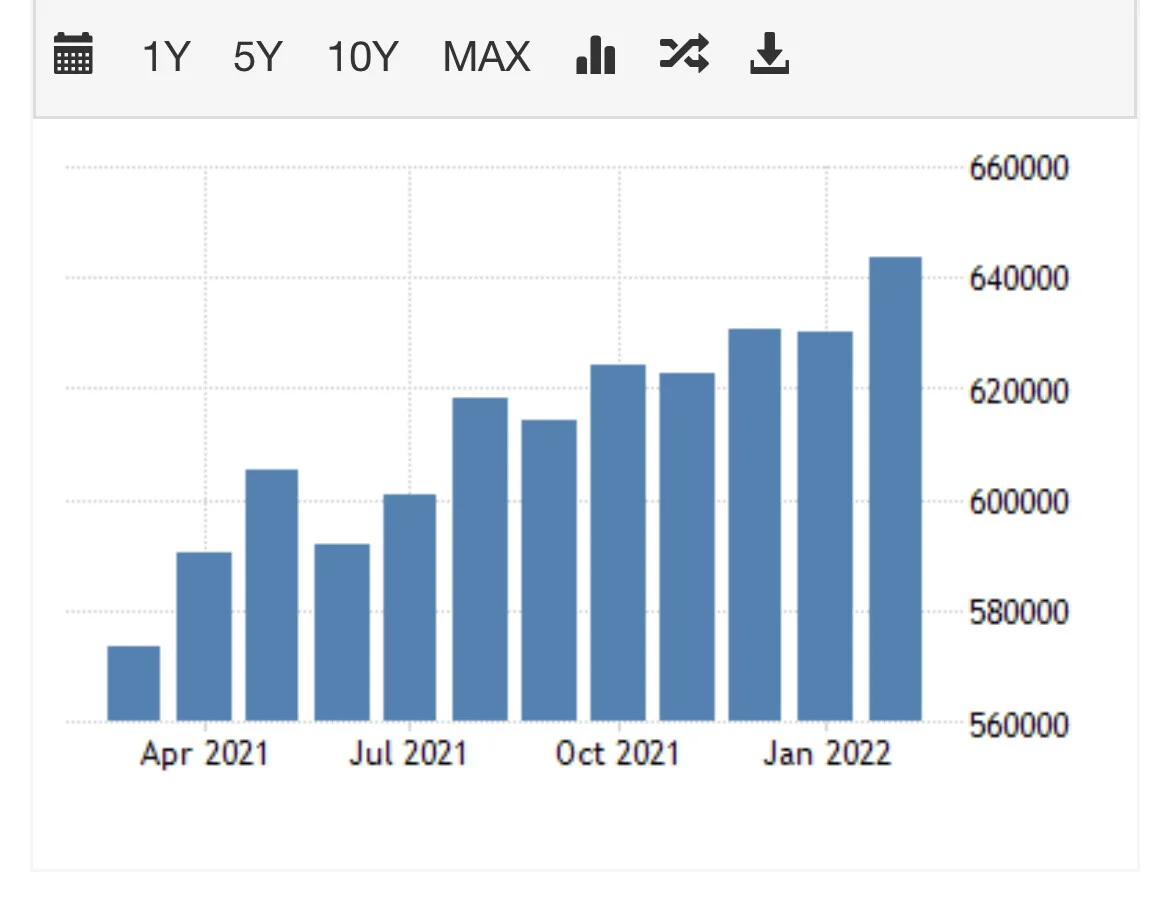This screenshot has width=1170, height=917.
Task: Switch the chart type with the bar chart icon
Action: pyautogui.click(x=595, y=54)
